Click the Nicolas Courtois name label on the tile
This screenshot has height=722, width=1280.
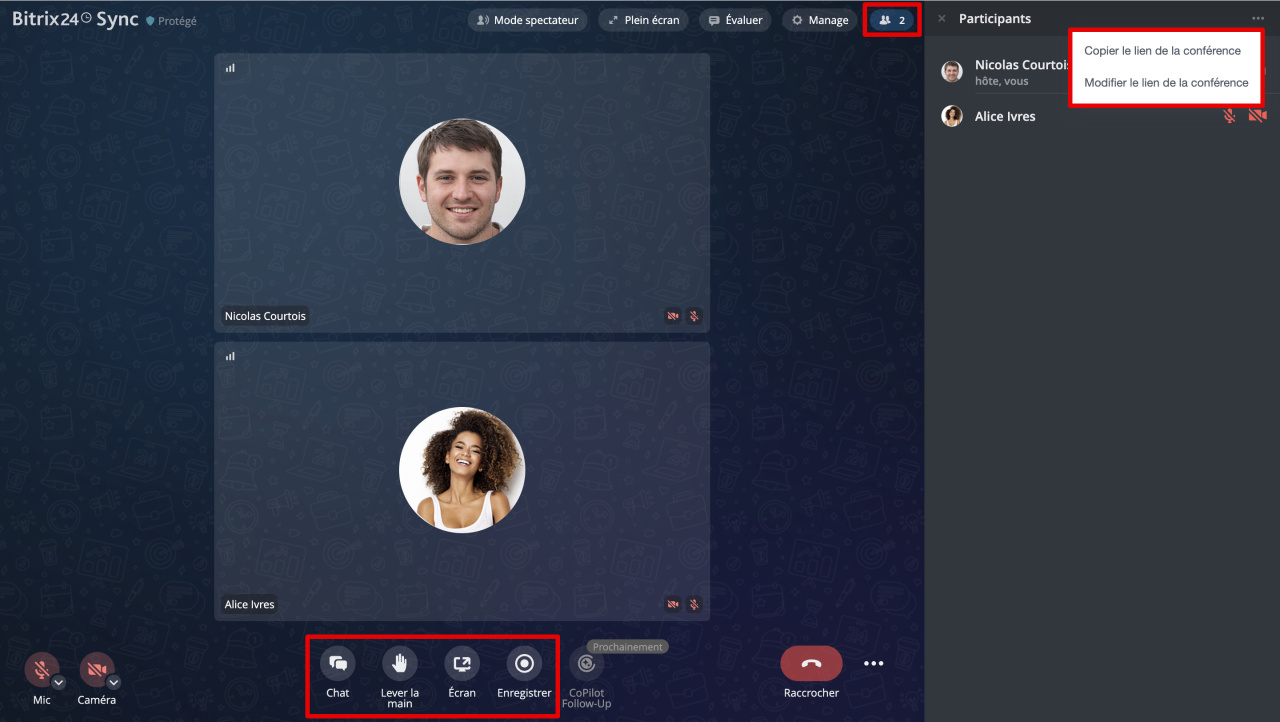point(265,316)
